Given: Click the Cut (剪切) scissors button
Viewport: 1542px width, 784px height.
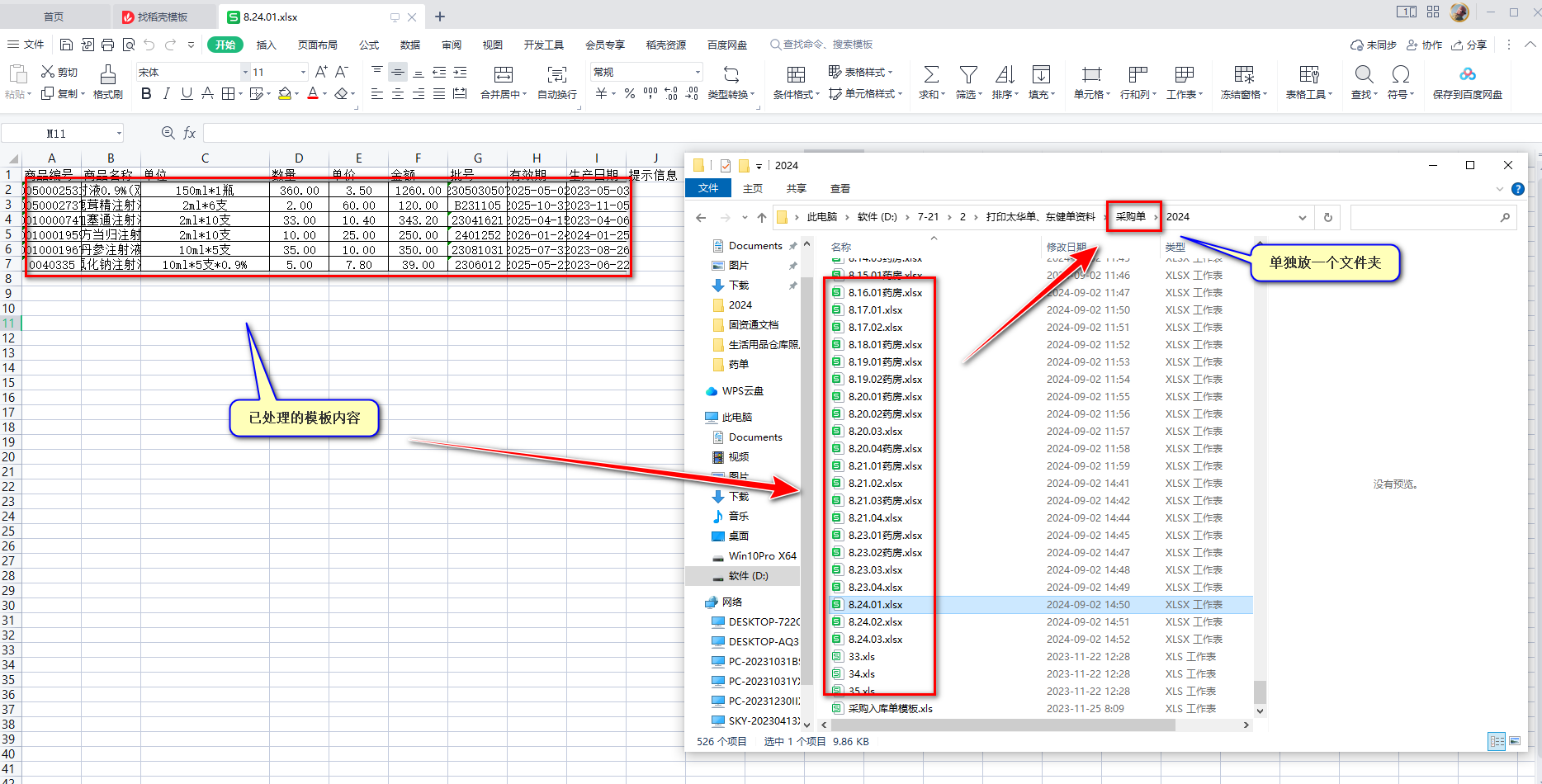Looking at the screenshot, I should pyautogui.click(x=59, y=73).
